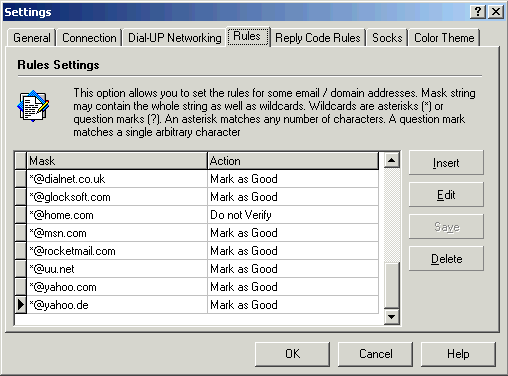Click the row selector for *@yahoo.com

click(x=21, y=287)
